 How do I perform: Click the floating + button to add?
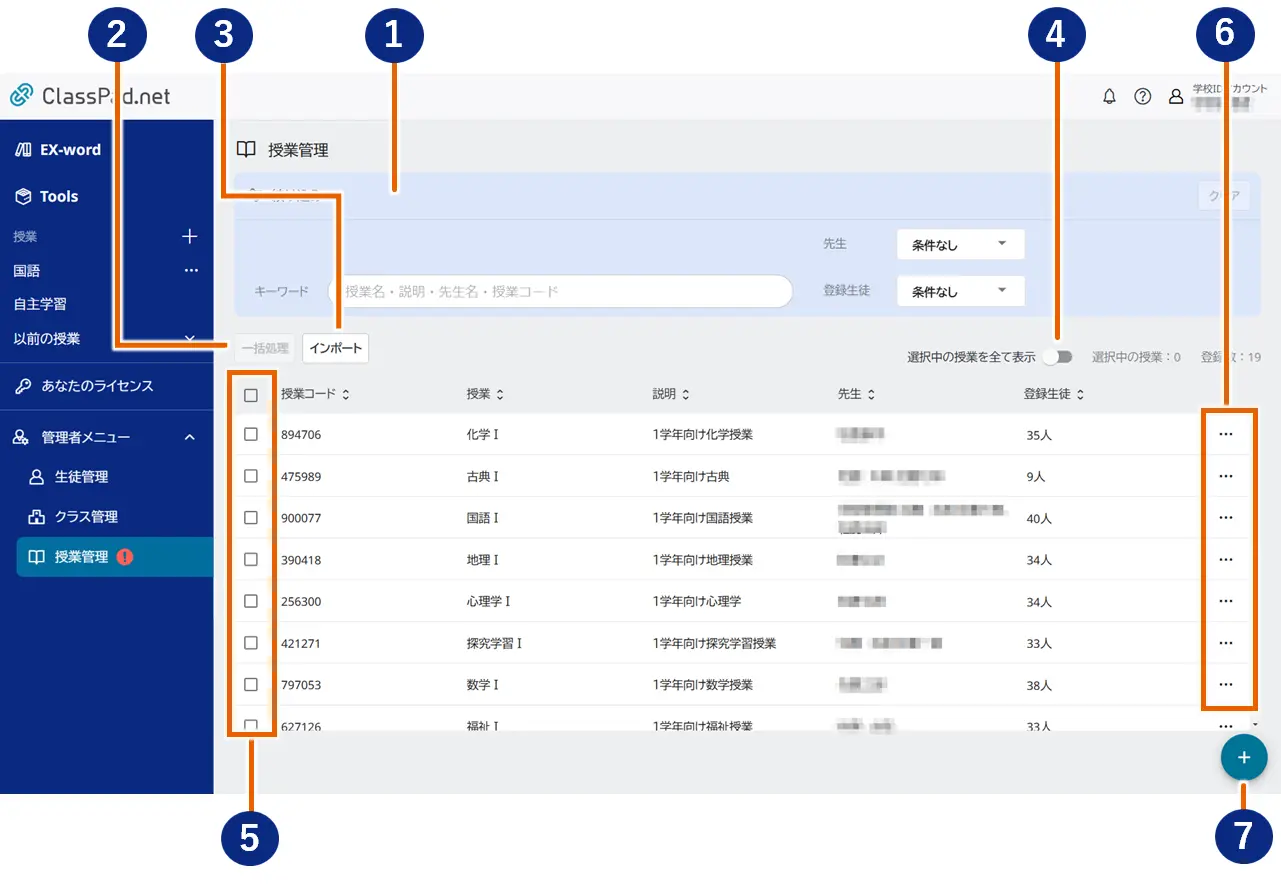tap(1244, 757)
